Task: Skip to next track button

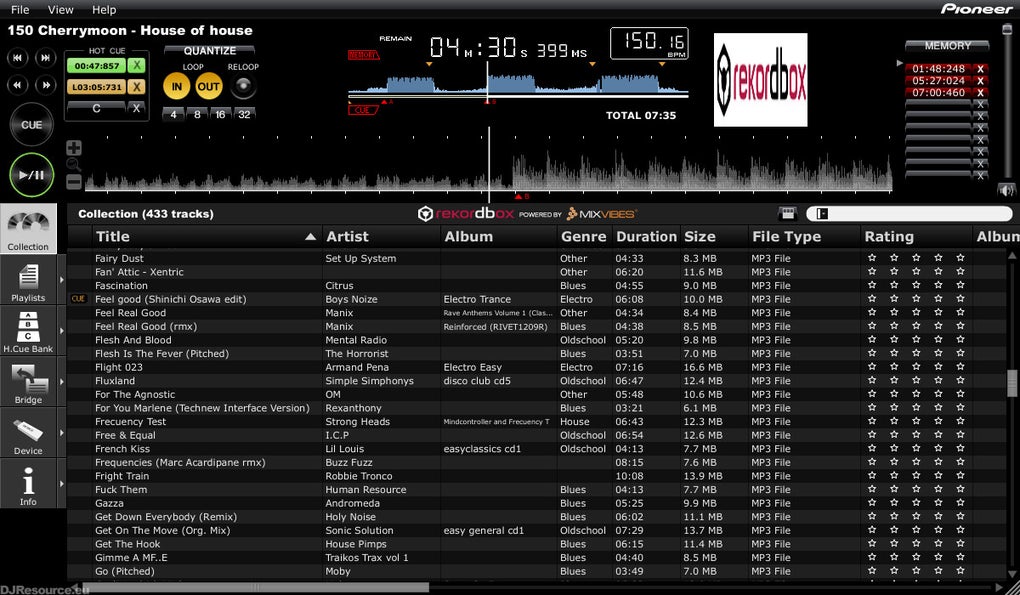Action: click(x=46, y=58)
